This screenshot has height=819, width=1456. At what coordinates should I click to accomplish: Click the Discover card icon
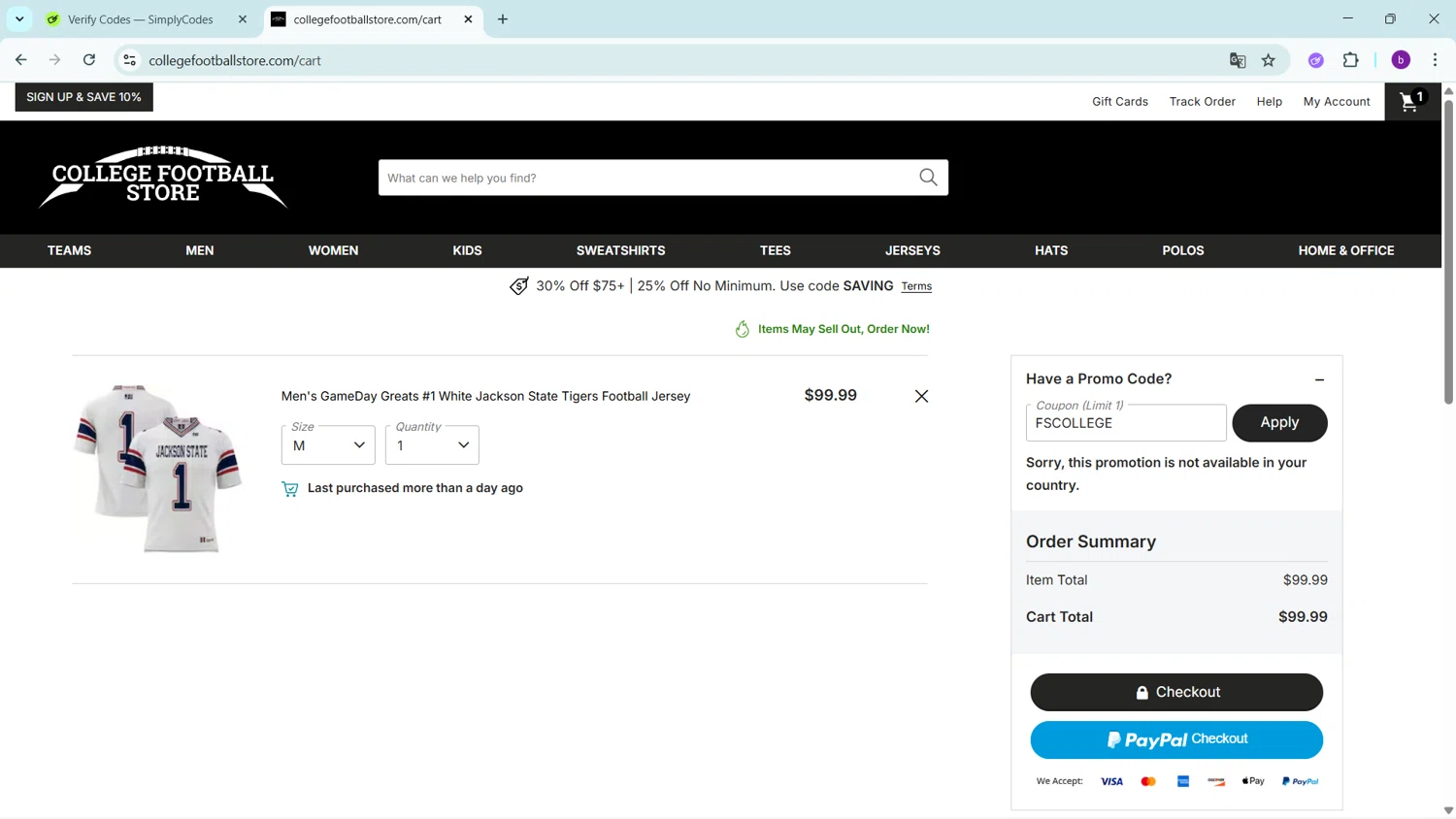click(x=1216, y=781)
